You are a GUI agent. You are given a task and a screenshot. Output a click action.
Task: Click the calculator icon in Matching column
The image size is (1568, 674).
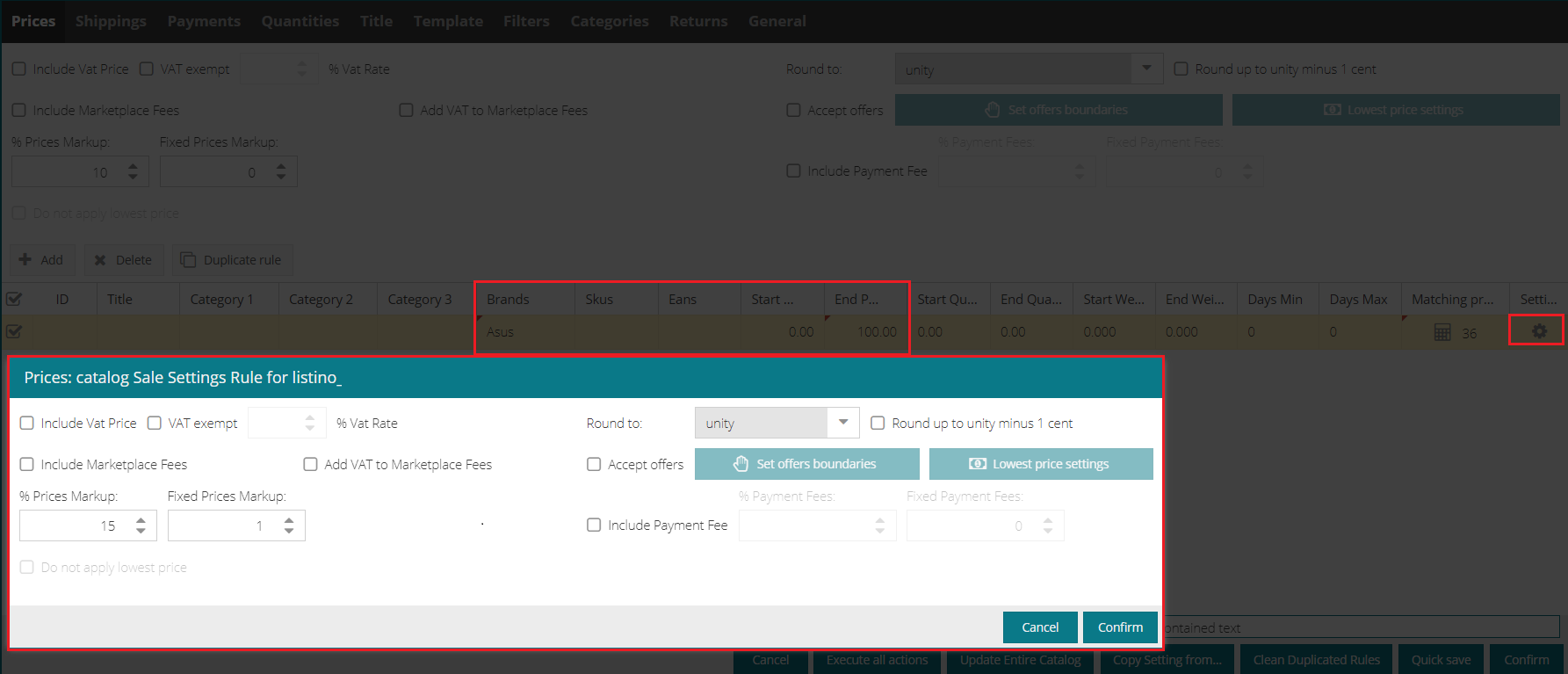coord(1442,332)
